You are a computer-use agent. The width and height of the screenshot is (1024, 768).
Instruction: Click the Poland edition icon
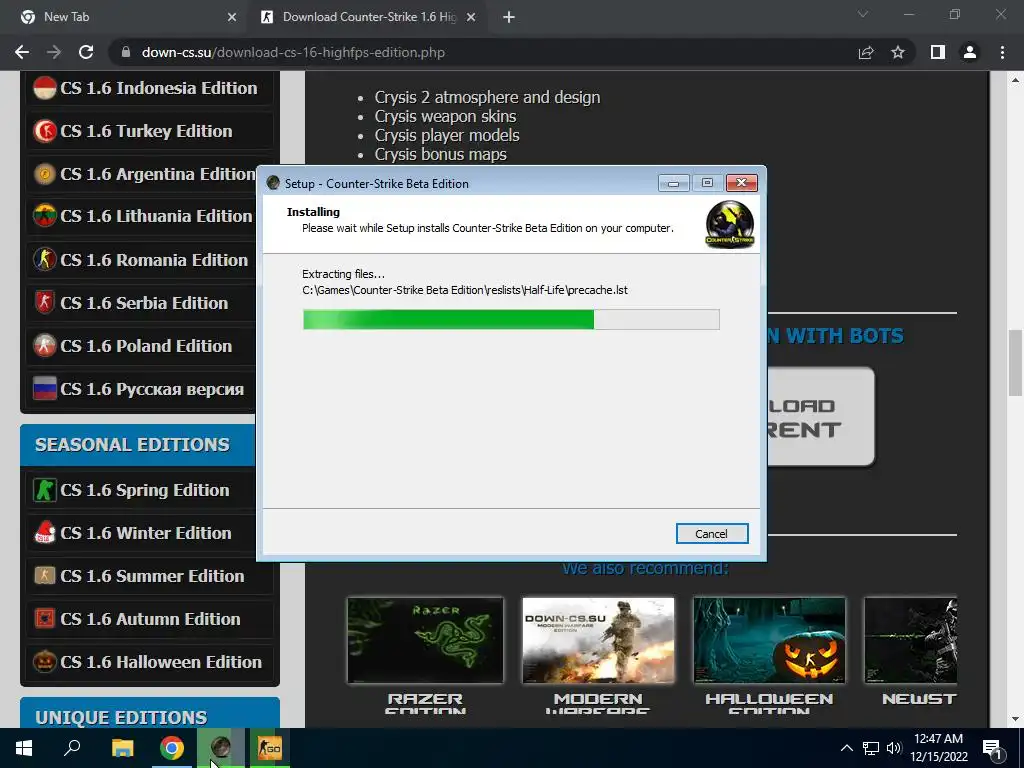click(44, 345)
